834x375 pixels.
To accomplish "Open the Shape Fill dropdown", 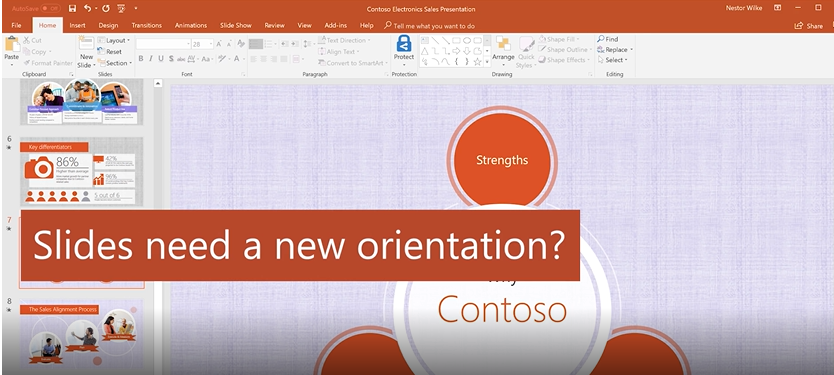I will click(x=559, y=39).
